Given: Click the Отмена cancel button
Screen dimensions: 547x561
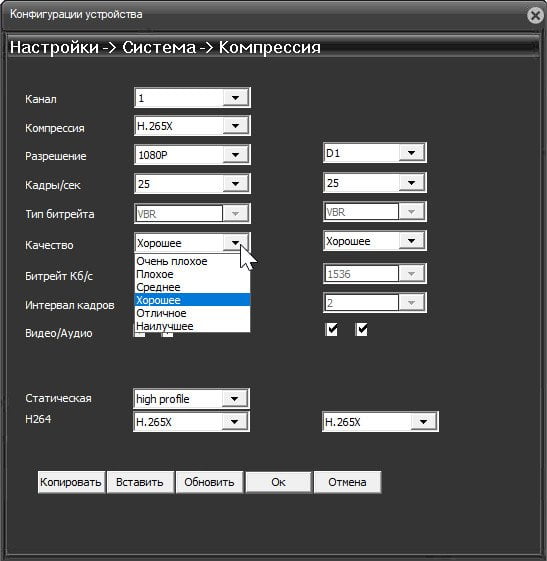Looking at the screenshot, I should tap(347, 482).
